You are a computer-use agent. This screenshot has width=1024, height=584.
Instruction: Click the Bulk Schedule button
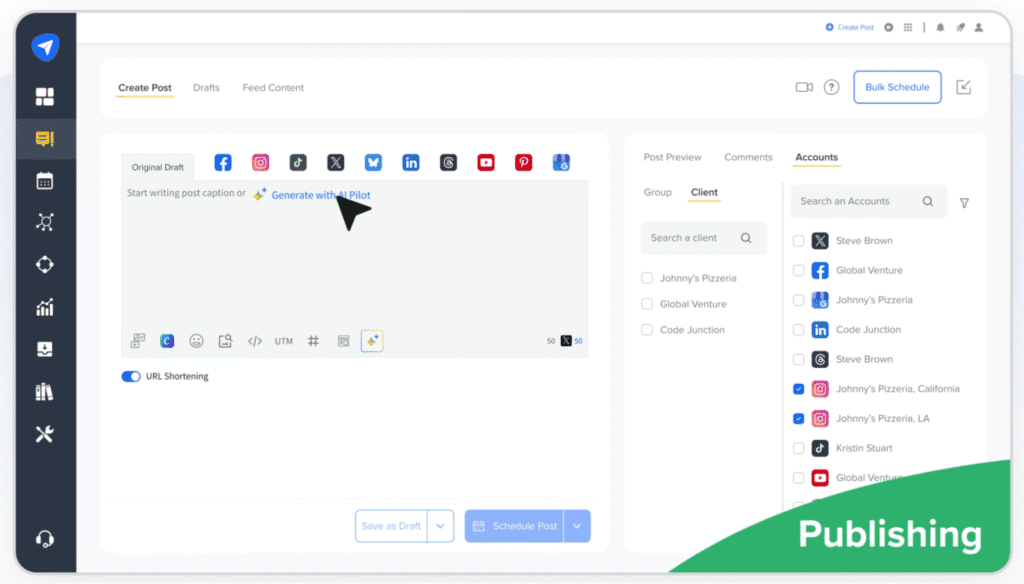897,87
